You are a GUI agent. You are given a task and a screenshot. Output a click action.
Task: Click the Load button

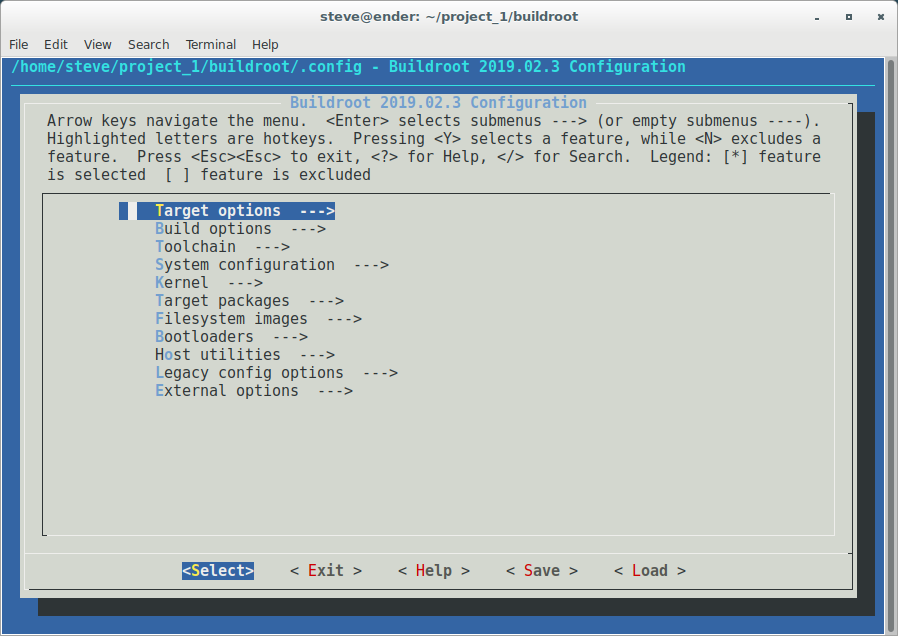tap(649, 570)
